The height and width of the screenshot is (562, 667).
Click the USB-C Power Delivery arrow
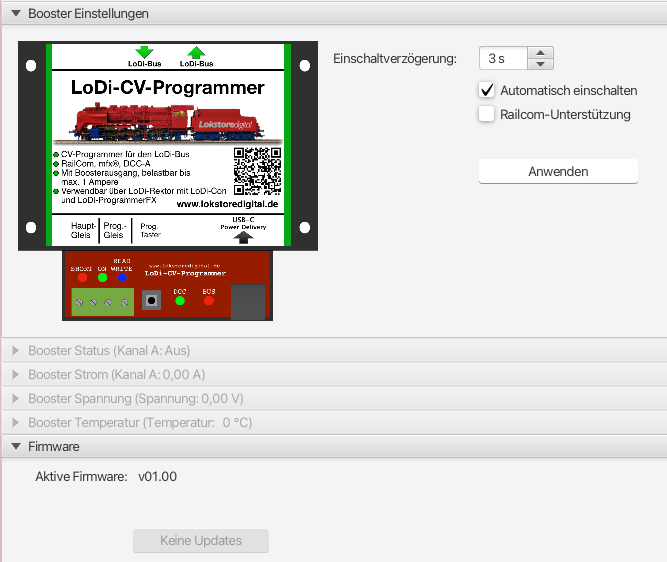pyautogui.click(x=243, y=238)
